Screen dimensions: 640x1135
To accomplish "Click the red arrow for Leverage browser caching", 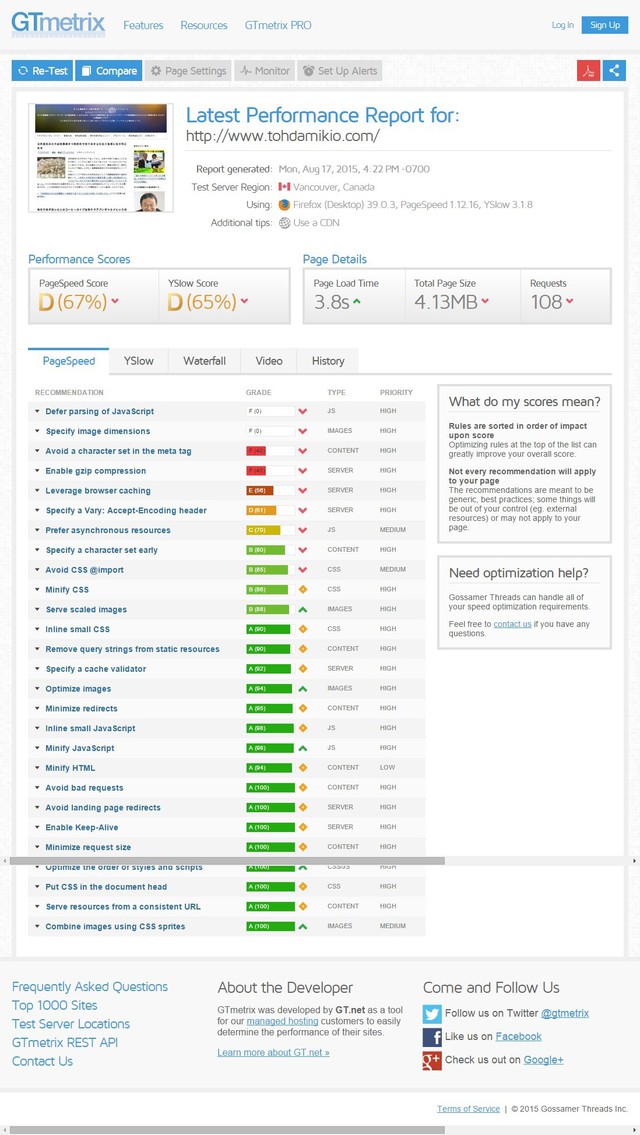I will [303, 491].
